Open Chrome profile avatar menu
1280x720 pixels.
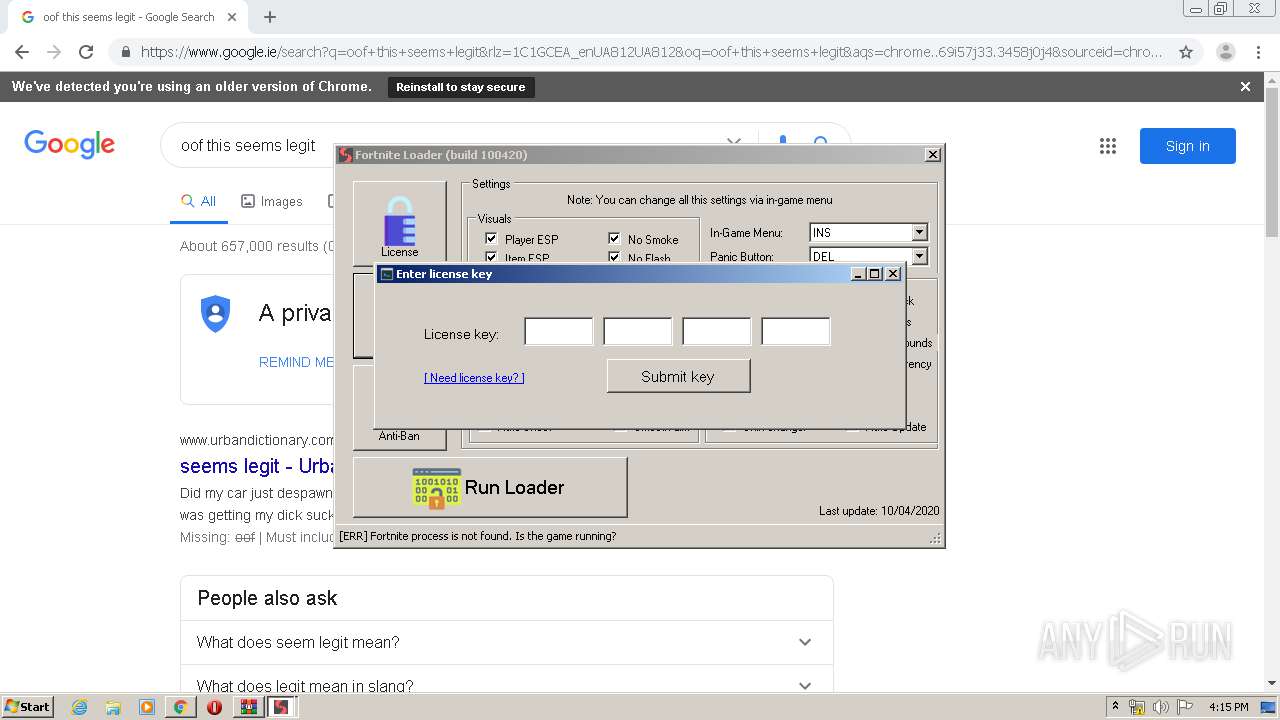coord(1225,52)
